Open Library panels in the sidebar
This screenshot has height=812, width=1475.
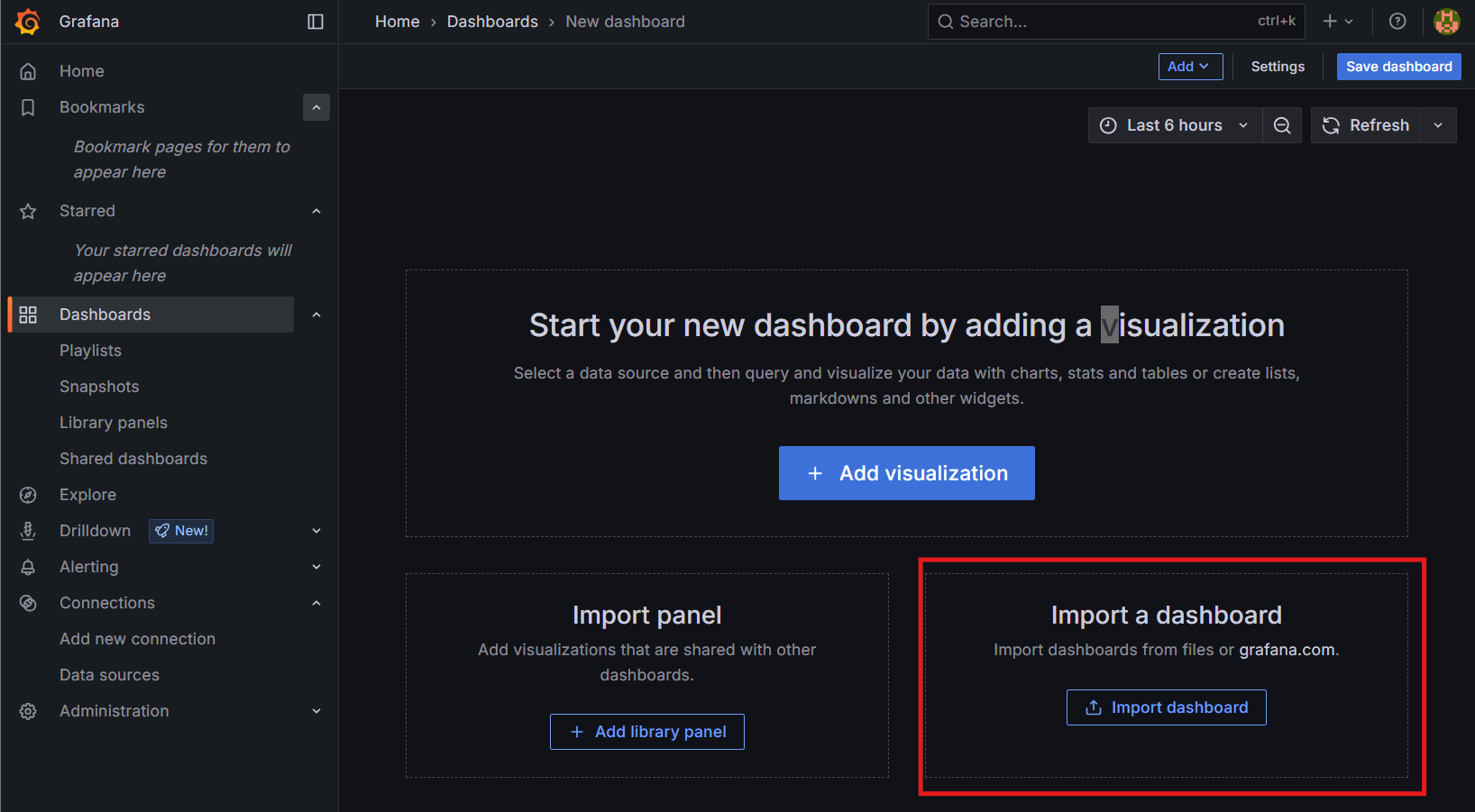pyautogui.click(x=114, y=423)
